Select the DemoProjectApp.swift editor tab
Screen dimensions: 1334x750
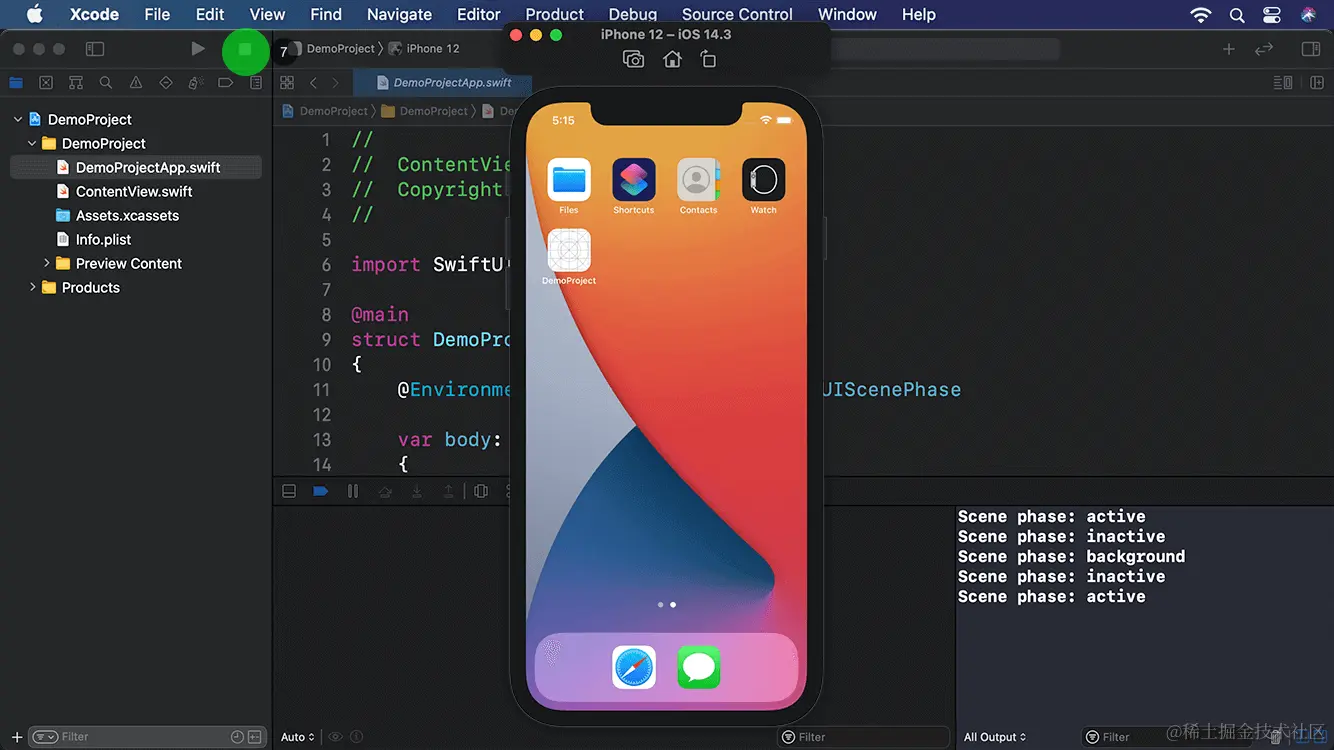tap(441, 83)
